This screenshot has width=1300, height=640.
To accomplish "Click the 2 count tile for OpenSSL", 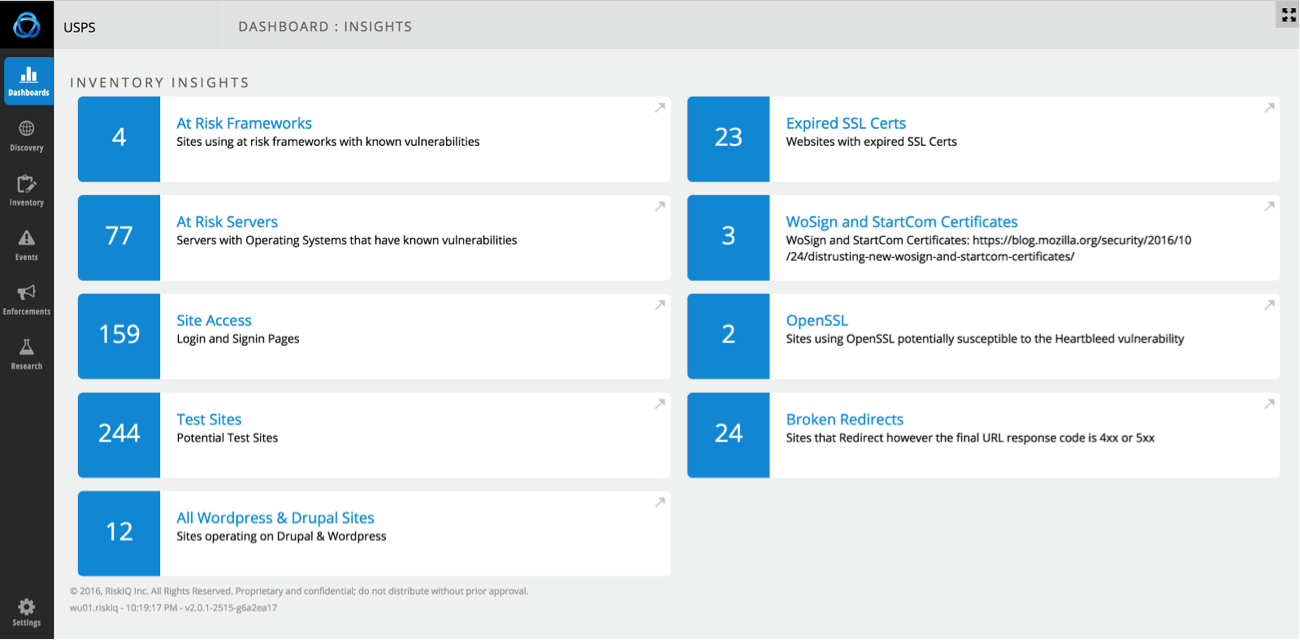I will coord(728,336).
